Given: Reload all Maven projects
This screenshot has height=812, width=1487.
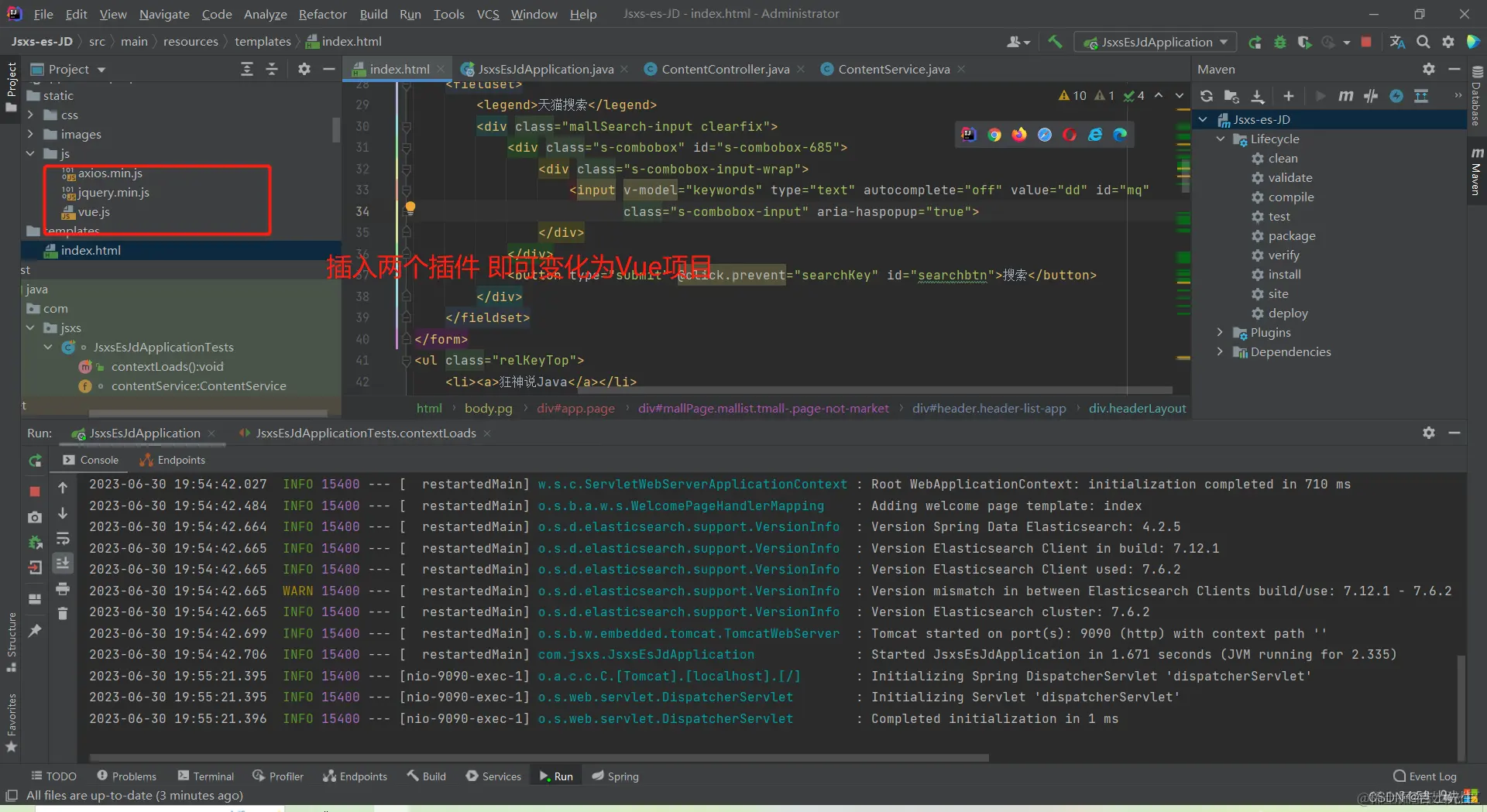Looking at the screenshot, I should 1207,96.
